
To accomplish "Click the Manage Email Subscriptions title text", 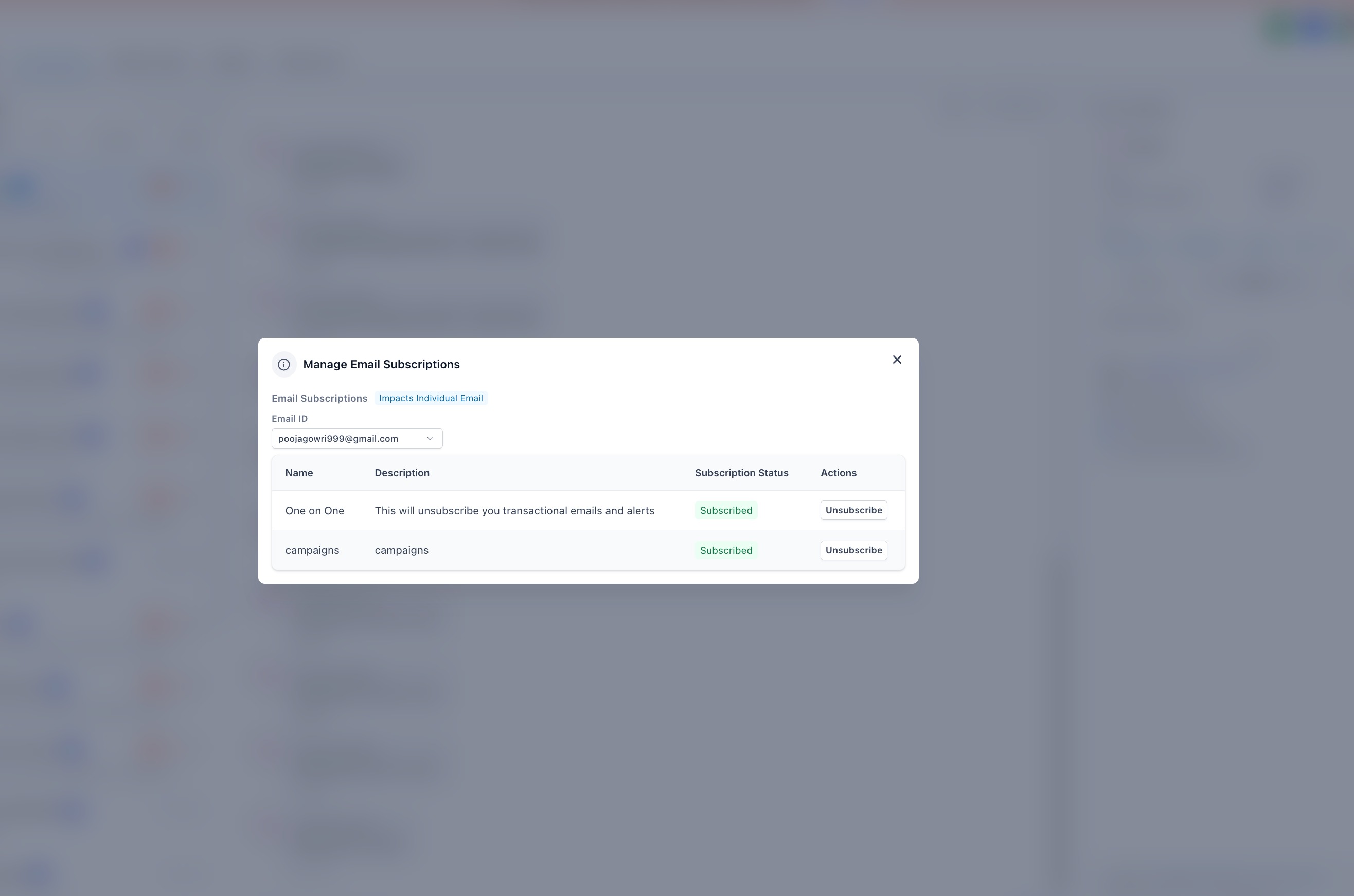I will coord(381,365).
